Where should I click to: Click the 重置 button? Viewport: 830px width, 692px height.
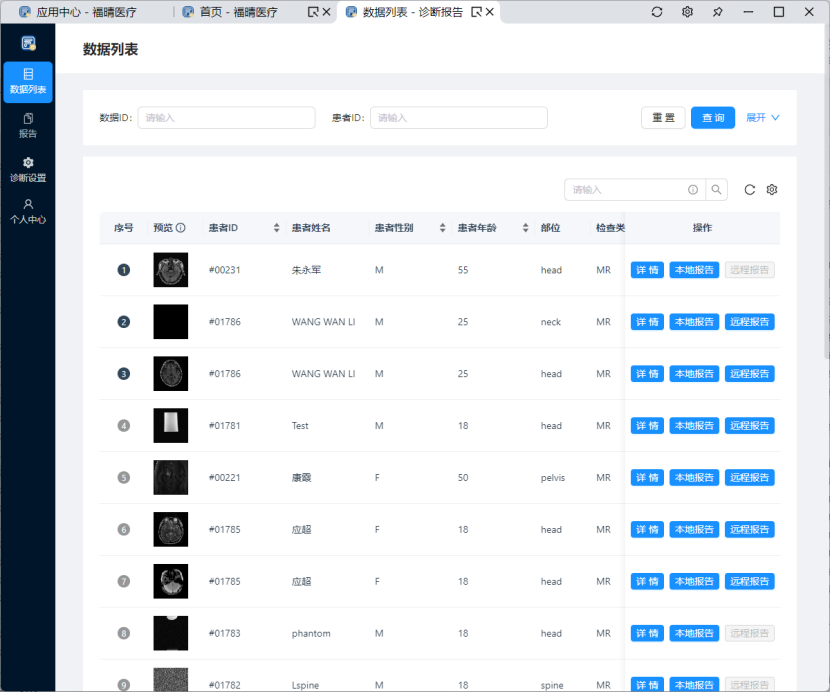[x=663, y=118]
